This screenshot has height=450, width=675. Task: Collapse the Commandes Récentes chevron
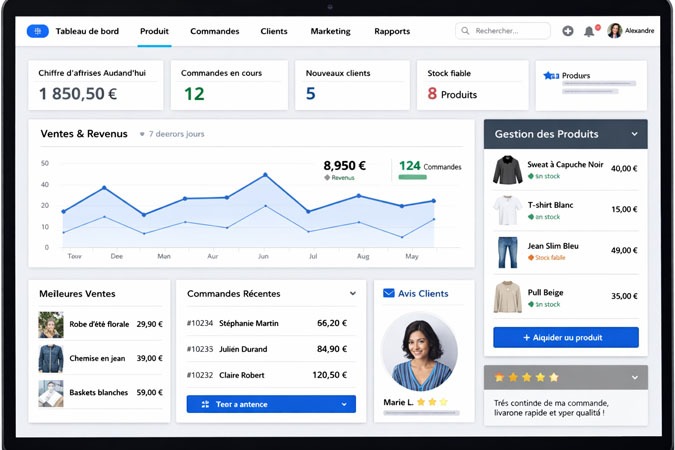tap(353, 294)
